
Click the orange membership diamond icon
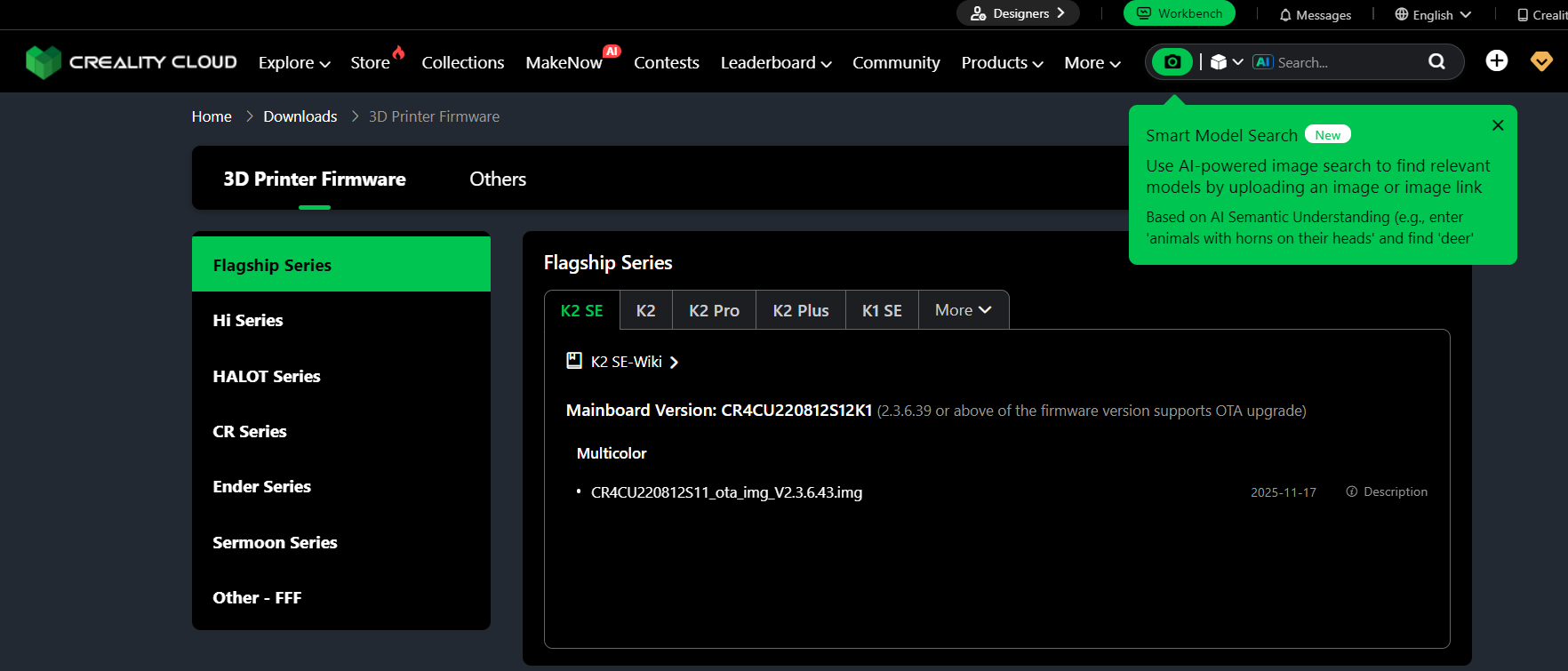point(1541,60)
